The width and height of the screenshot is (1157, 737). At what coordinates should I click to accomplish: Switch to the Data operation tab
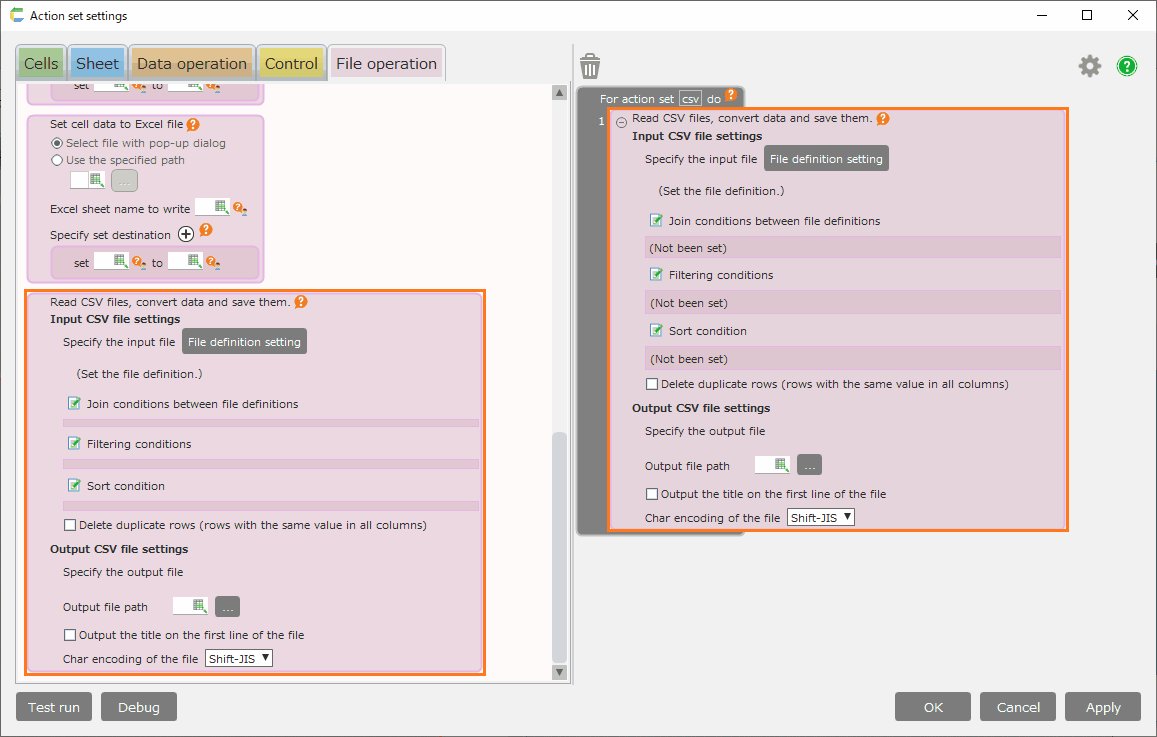(191, 64)
